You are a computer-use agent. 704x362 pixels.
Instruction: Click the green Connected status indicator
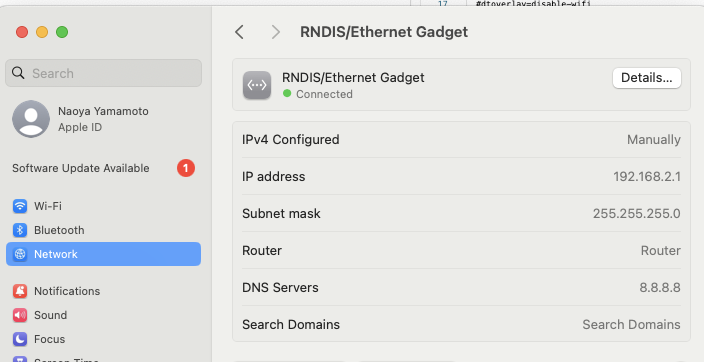pyautogui.click(x=287, y=93)
